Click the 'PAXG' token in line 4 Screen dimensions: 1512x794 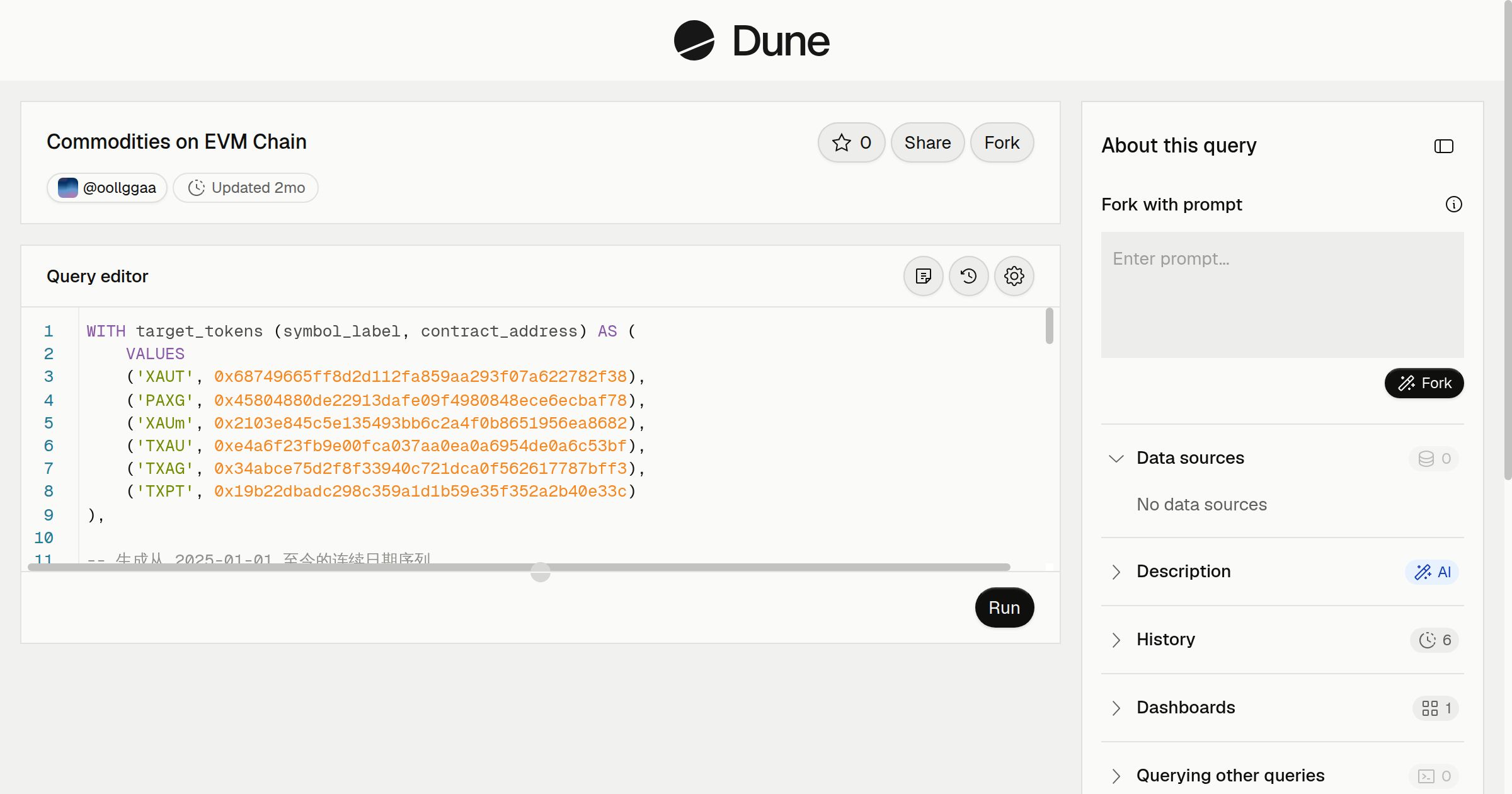click(x=165, y=401)
